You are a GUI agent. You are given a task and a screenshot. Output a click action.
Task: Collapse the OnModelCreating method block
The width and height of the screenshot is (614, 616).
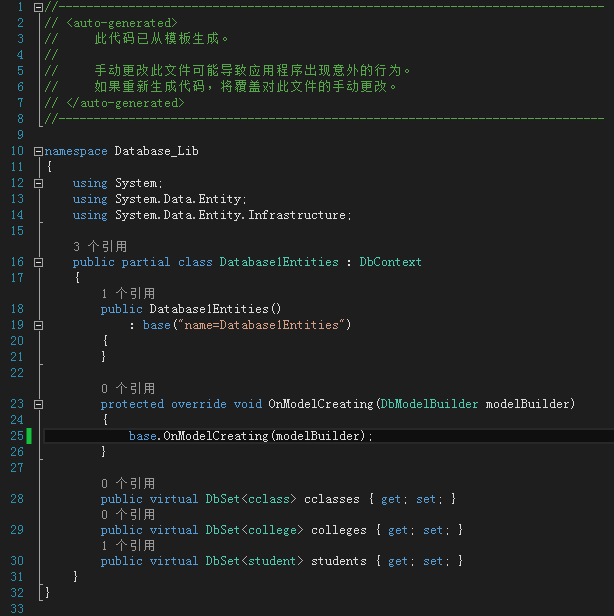tap(38, 404)
